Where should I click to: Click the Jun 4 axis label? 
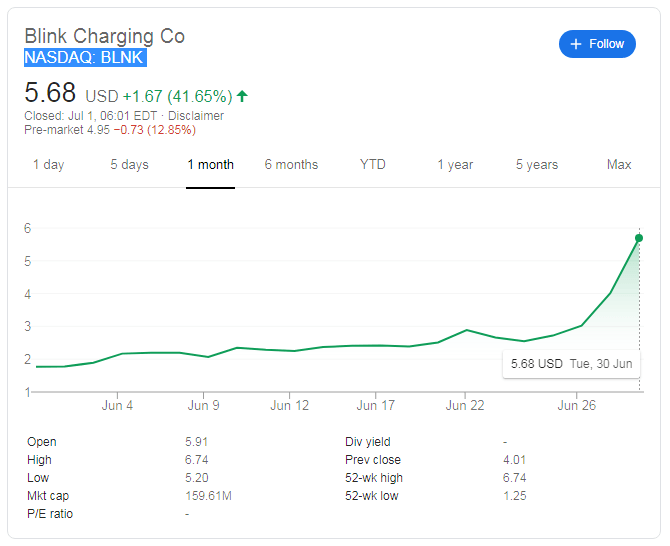click(118, 405)
